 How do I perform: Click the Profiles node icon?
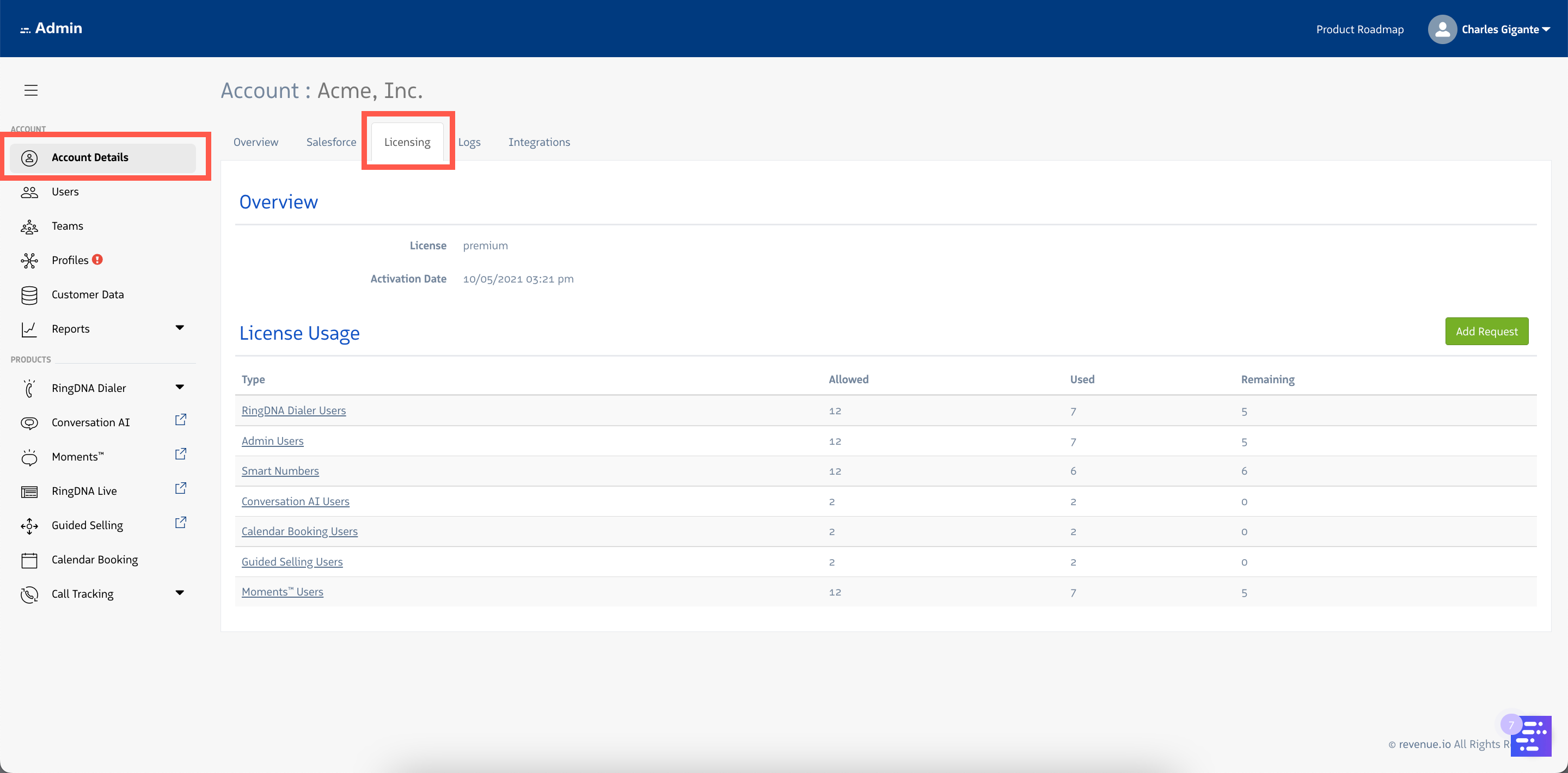[x=29, y=261]
